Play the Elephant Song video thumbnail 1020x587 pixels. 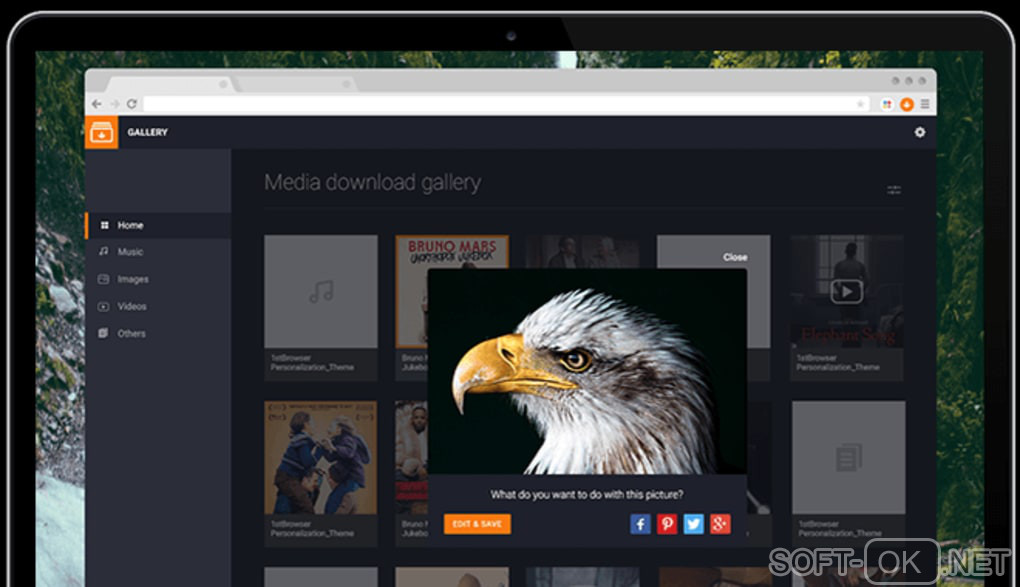pos(847,291)
